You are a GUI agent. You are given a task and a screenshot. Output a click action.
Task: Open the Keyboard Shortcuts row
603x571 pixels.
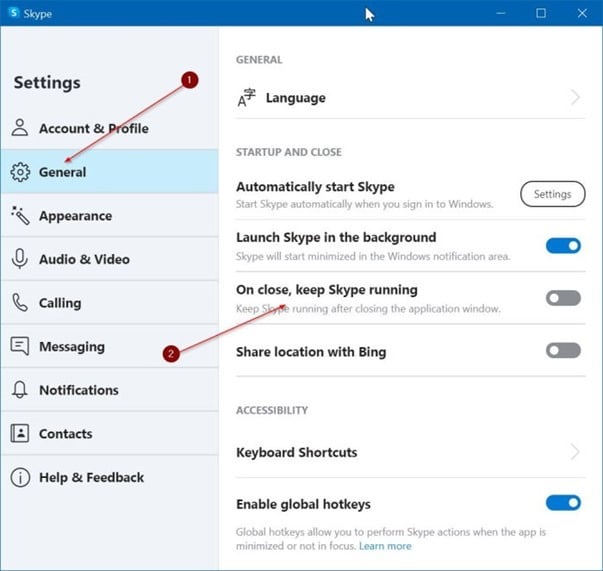pyautogui.click(x=410, y=452)
